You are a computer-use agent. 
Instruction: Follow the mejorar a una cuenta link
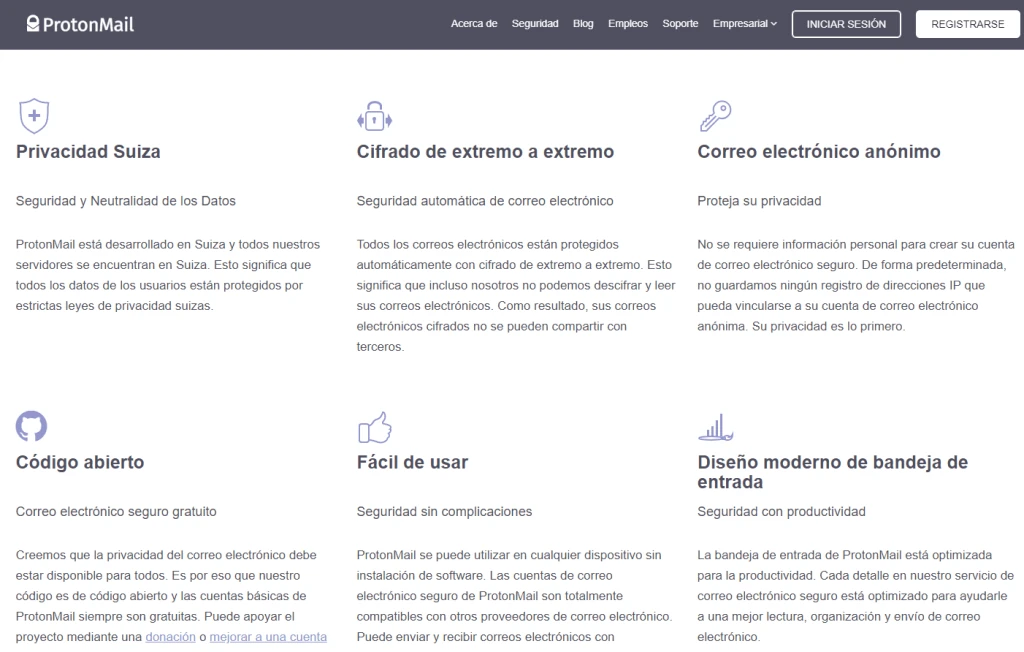click(x=268, y=637)
